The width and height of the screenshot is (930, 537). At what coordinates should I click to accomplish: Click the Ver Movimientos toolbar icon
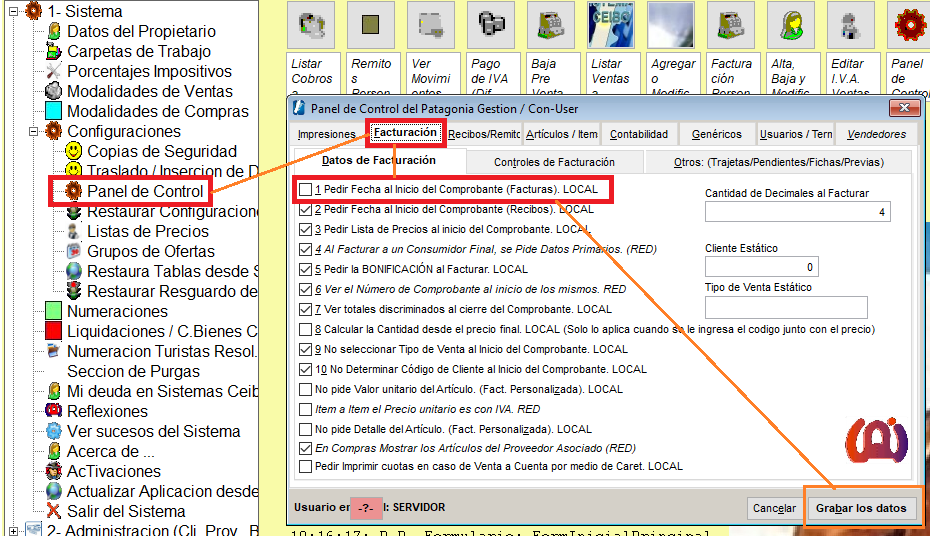click(x=431, y=25)
